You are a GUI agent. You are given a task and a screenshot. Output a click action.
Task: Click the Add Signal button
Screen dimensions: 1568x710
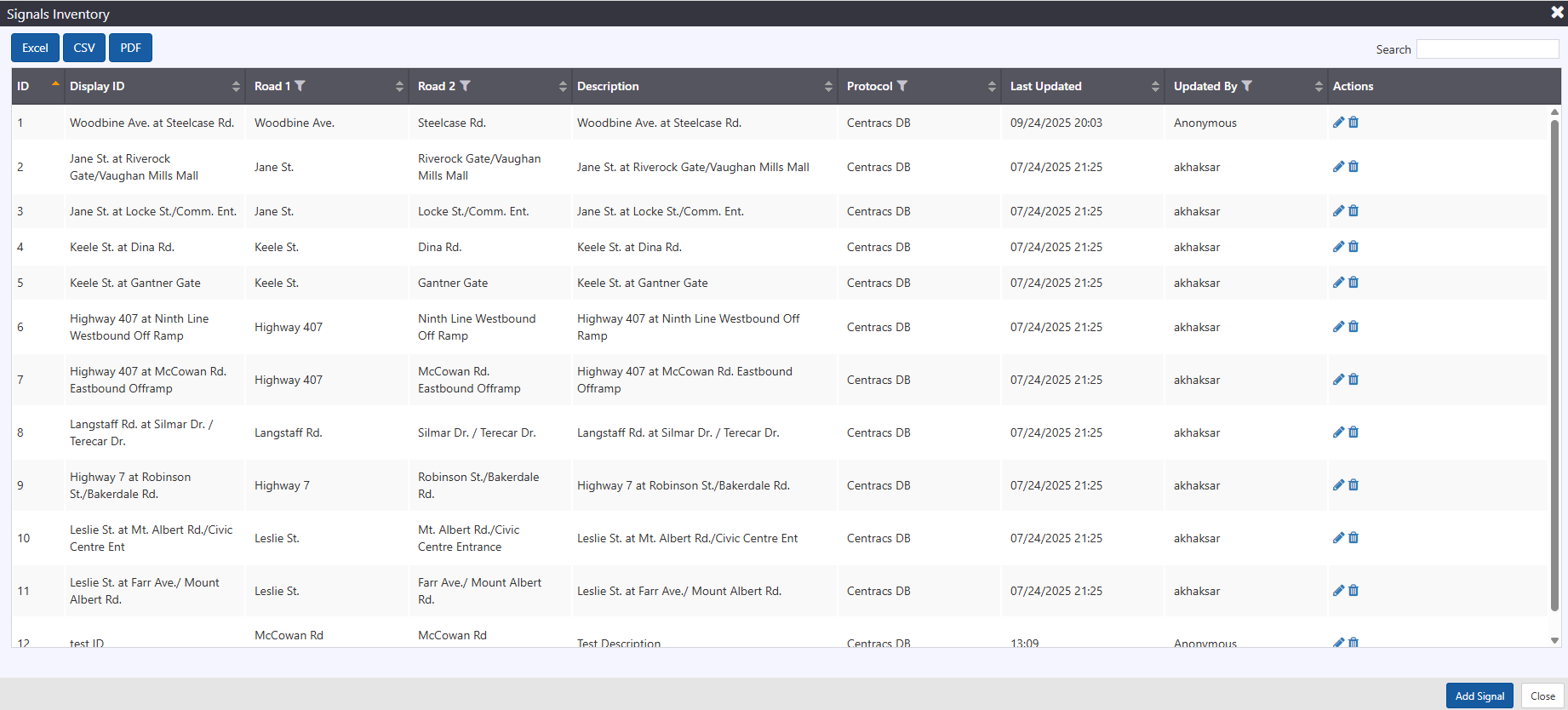click(1479, 696)
